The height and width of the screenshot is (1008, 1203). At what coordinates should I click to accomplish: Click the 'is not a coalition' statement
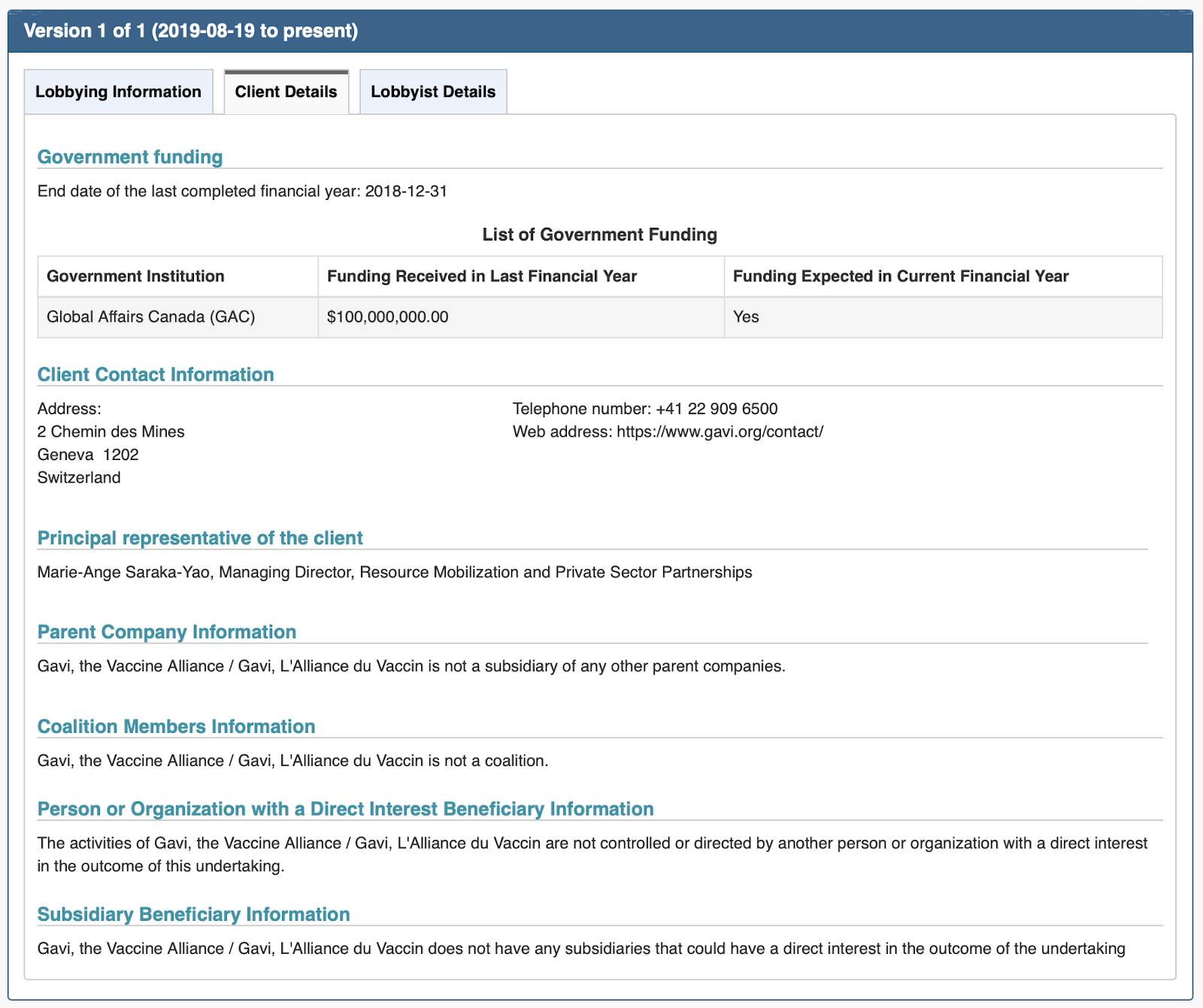tap(293, 761)
